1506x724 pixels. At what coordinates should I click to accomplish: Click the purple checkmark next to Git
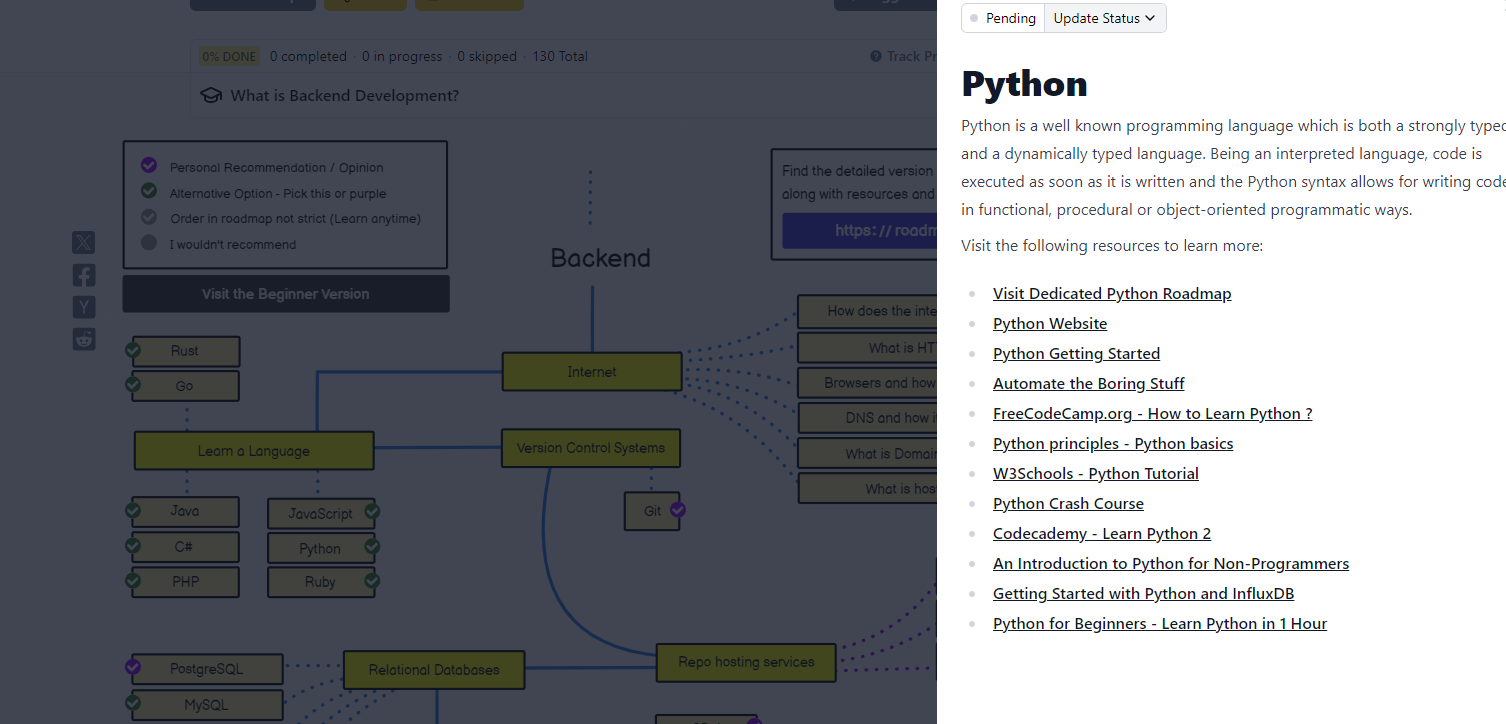[678, 510]
